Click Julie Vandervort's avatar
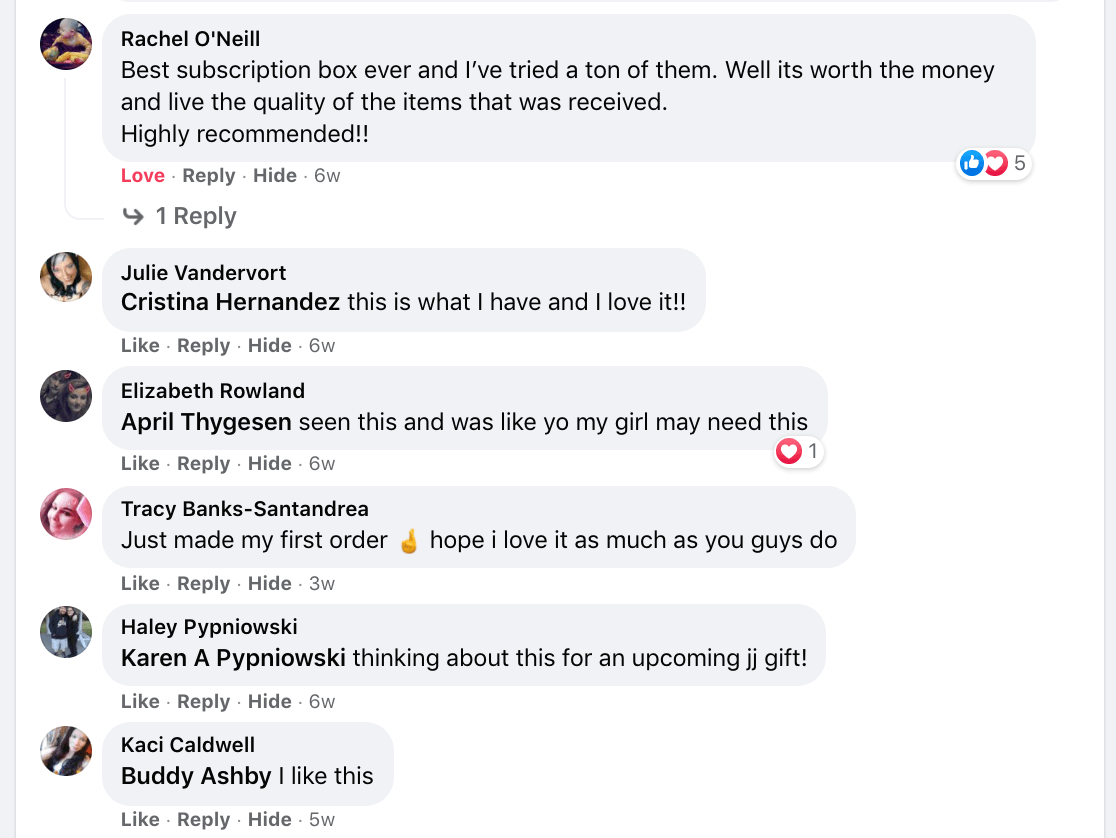The height and width of the screenshot is (838, 1116). [66, 276]
